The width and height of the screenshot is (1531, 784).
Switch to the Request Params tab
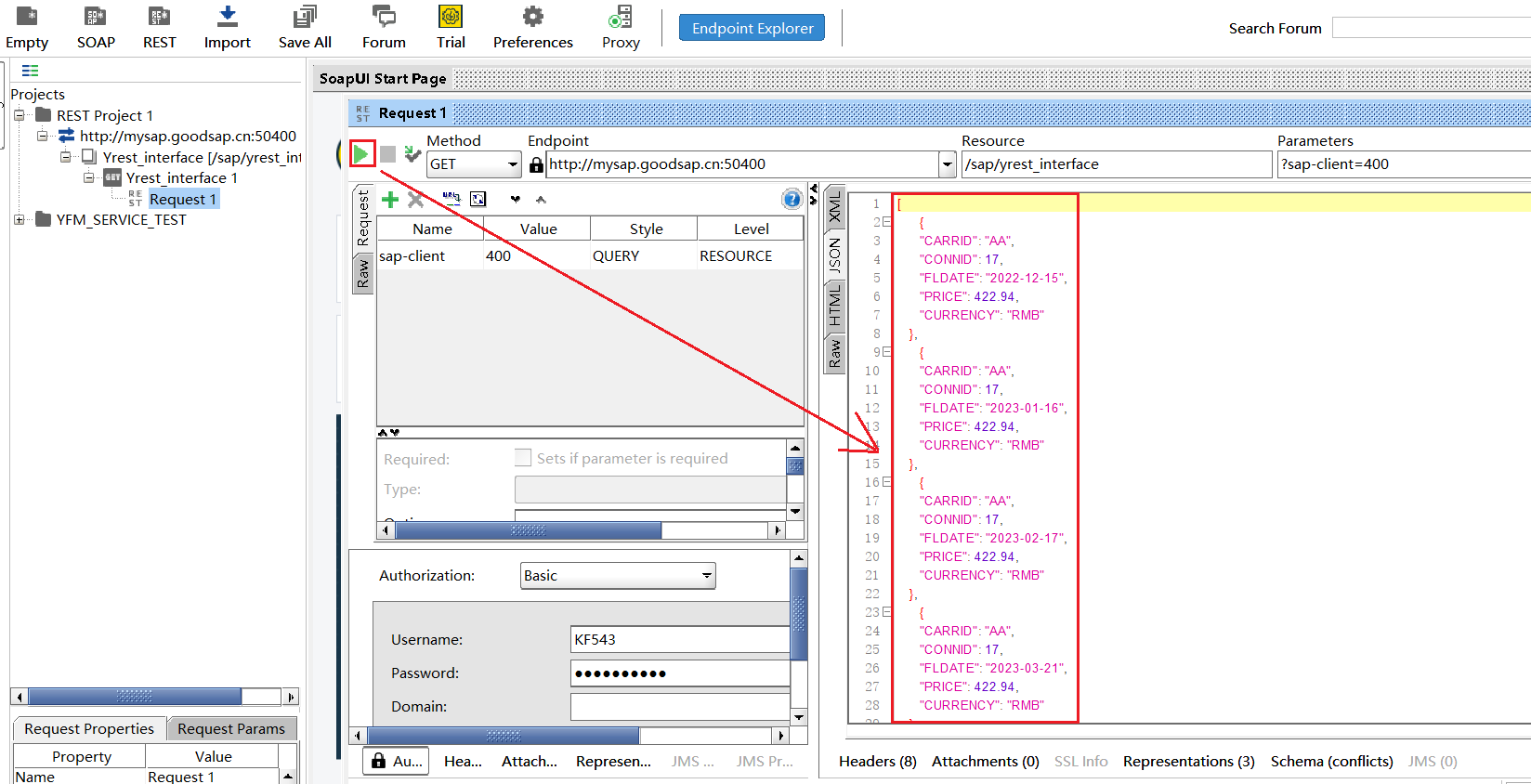(x=231, y=728)
